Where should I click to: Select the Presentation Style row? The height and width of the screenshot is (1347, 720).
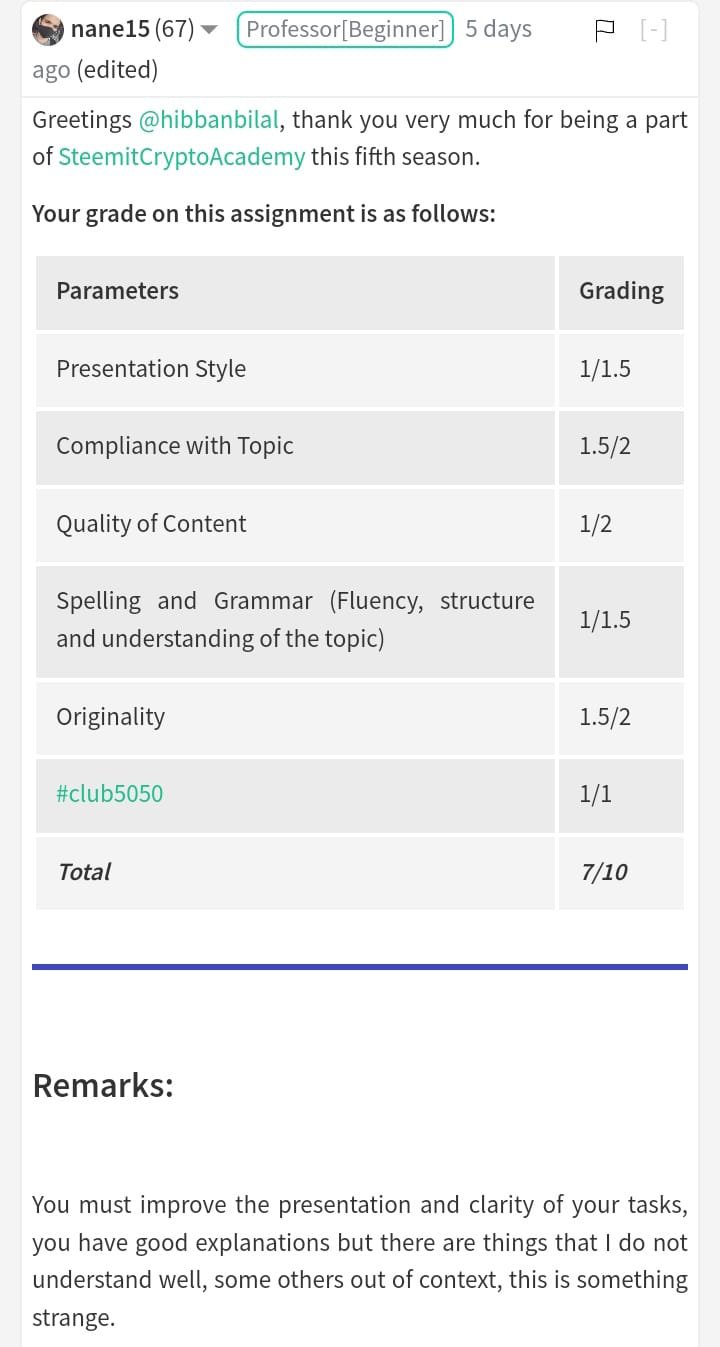tap(360, 369)
